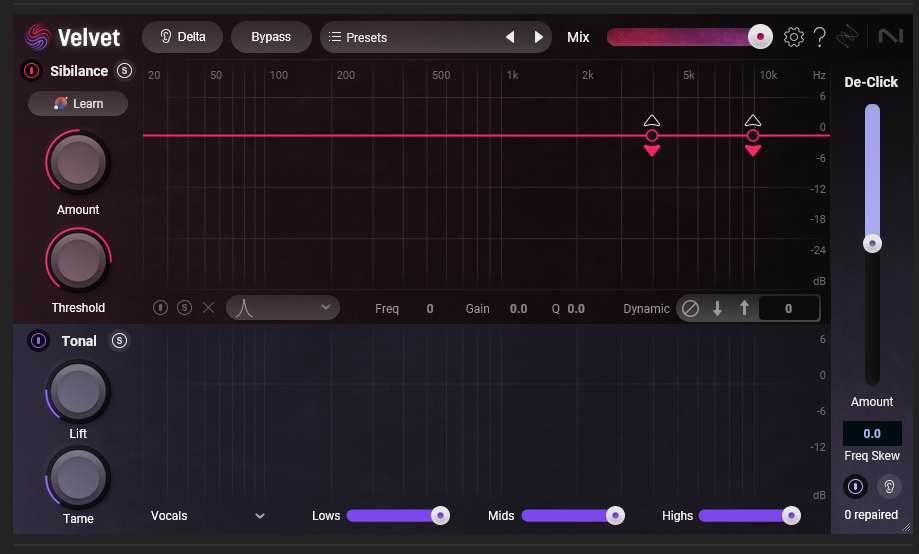Adjust the Lows slider handle

pos(440,516)
